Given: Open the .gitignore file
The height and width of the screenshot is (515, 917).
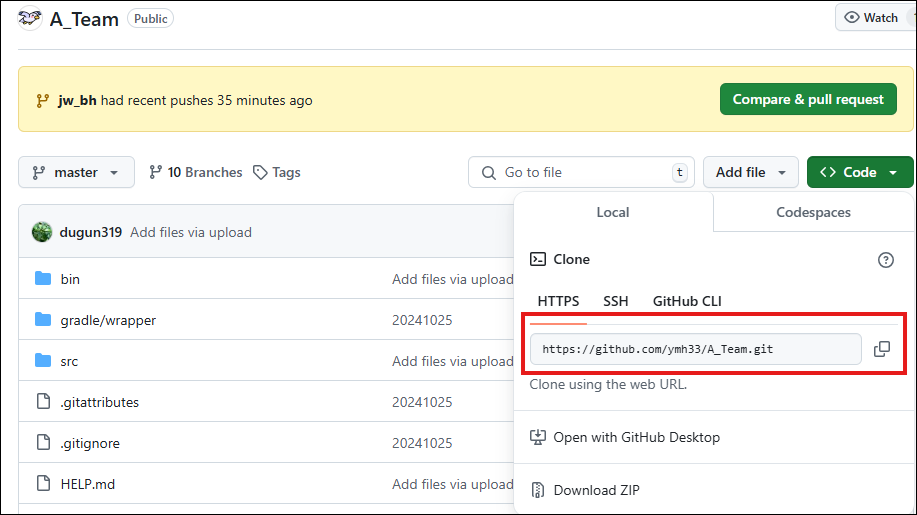Looking at the screenshot, I should tap(90, 443).
